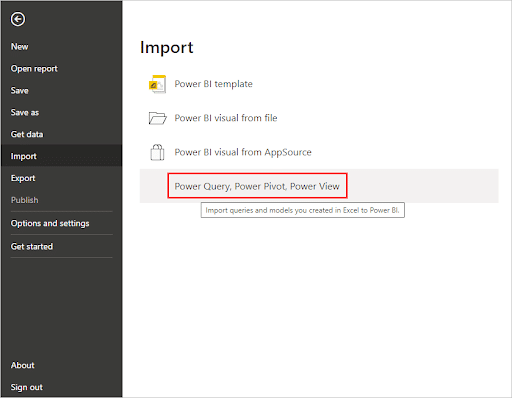Click Get started in the sidebar
The width and height of the screenshot is (512, 398).
tap(32, 247)
